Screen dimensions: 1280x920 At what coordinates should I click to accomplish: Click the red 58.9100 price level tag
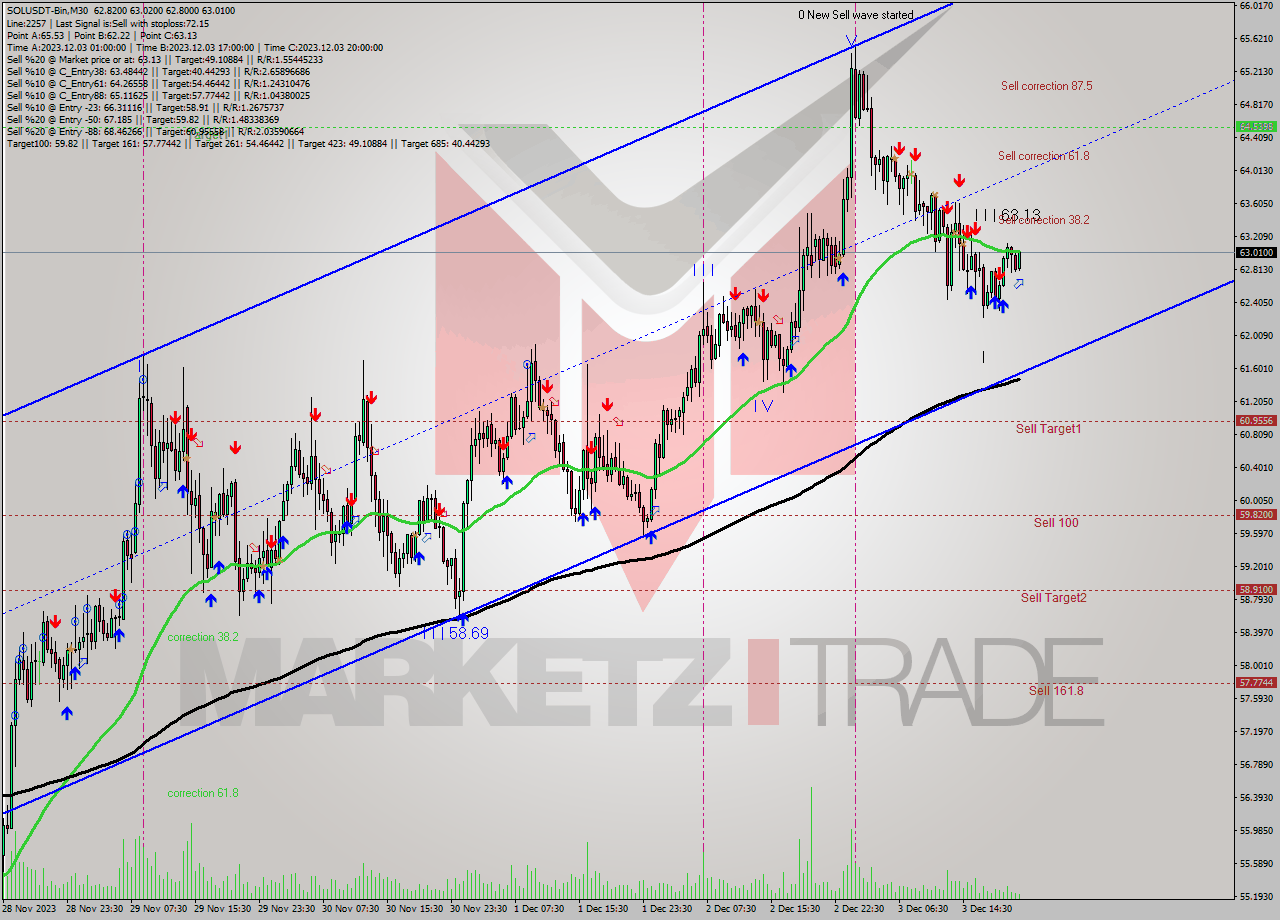tap(1257, 590)
